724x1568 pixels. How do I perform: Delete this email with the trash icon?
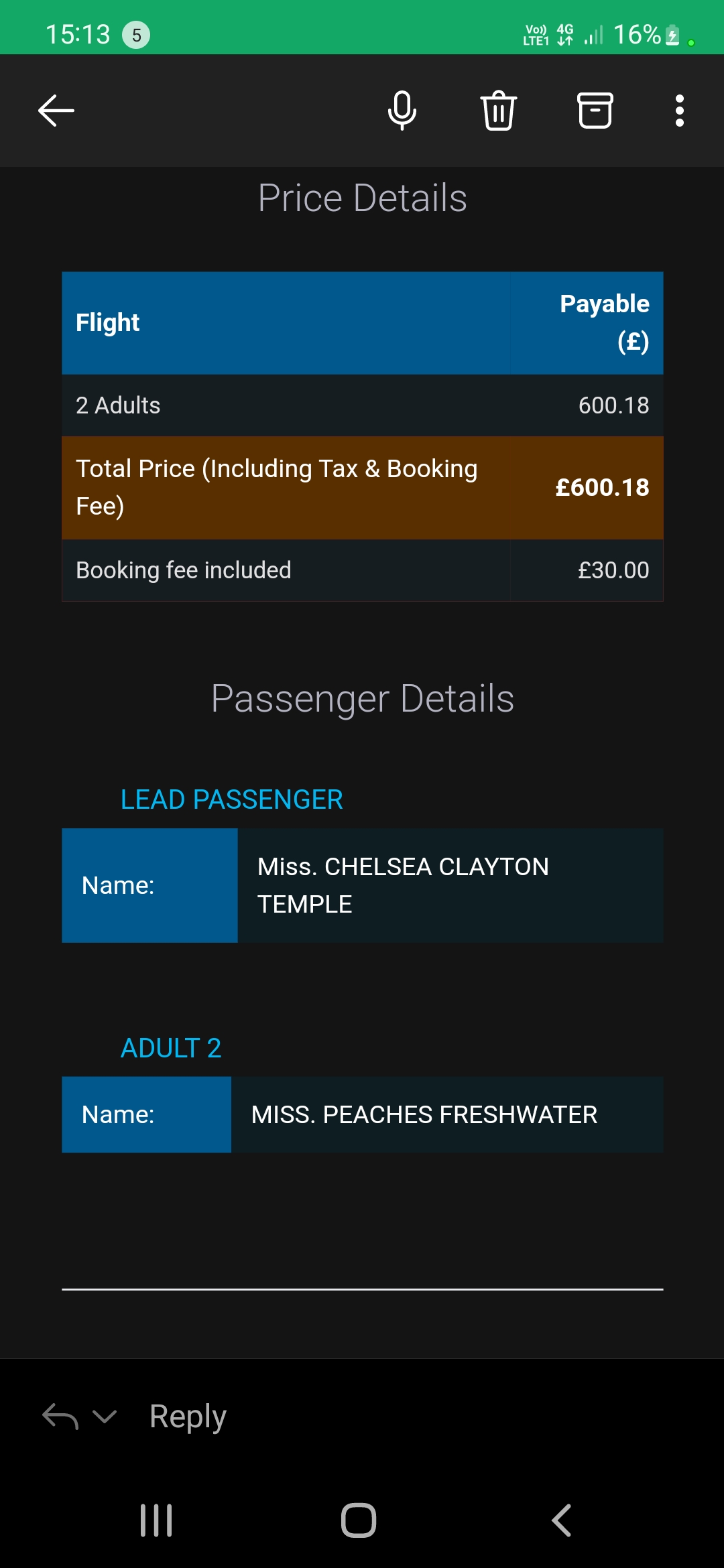[498, 111]
